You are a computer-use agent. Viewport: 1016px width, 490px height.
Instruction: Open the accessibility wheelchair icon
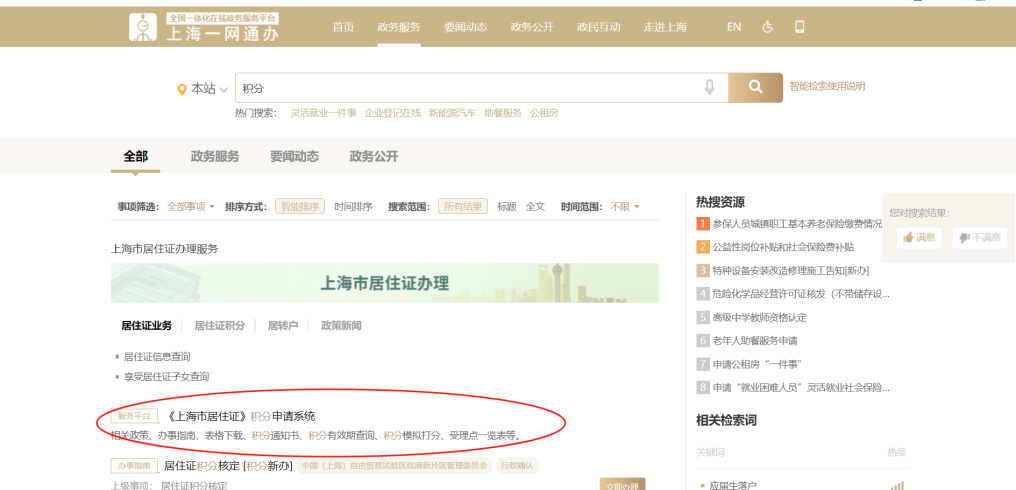point(768,27)
